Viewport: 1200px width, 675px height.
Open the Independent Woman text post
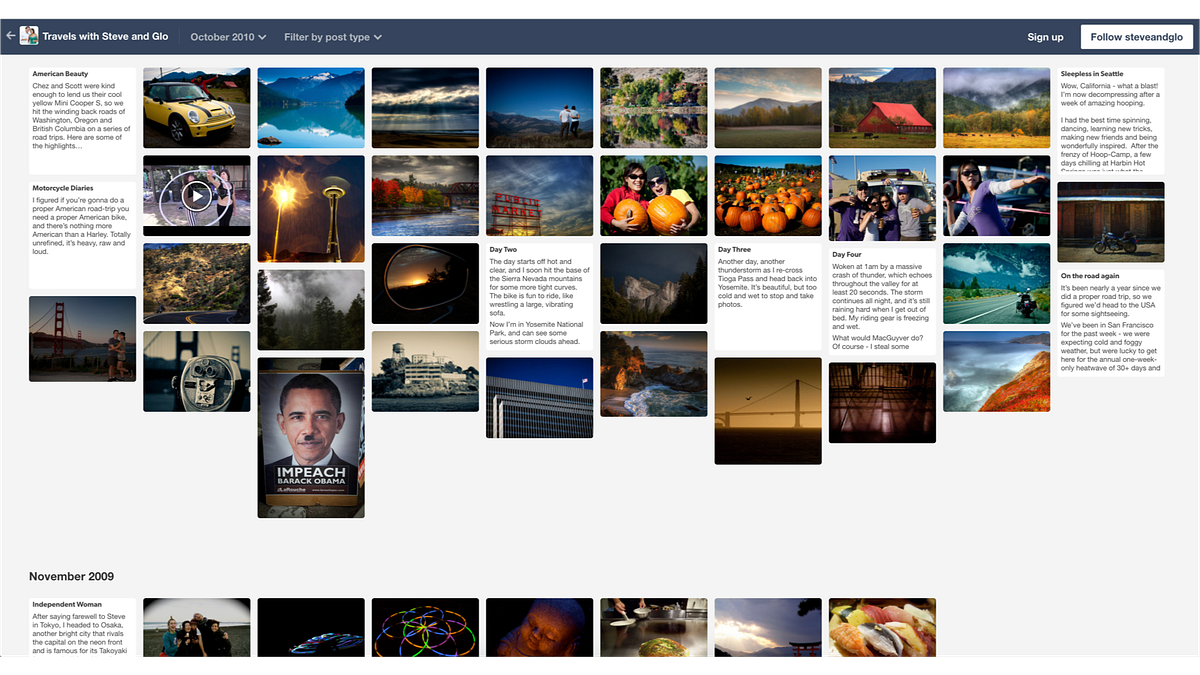[x=82, y=627]
